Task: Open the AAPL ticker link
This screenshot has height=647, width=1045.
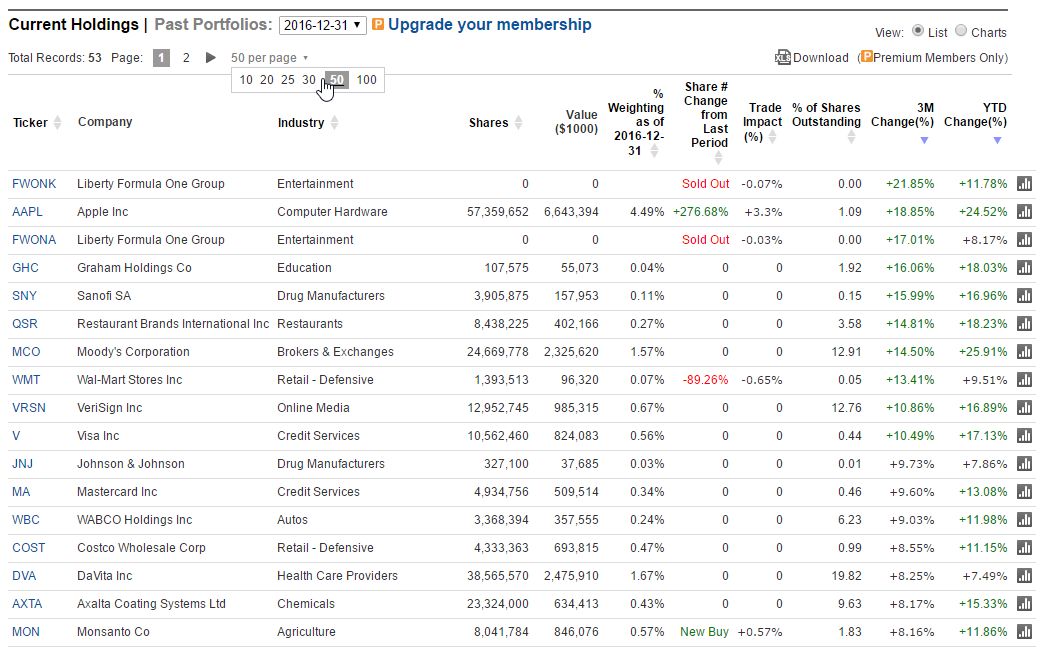Action: 27,212
